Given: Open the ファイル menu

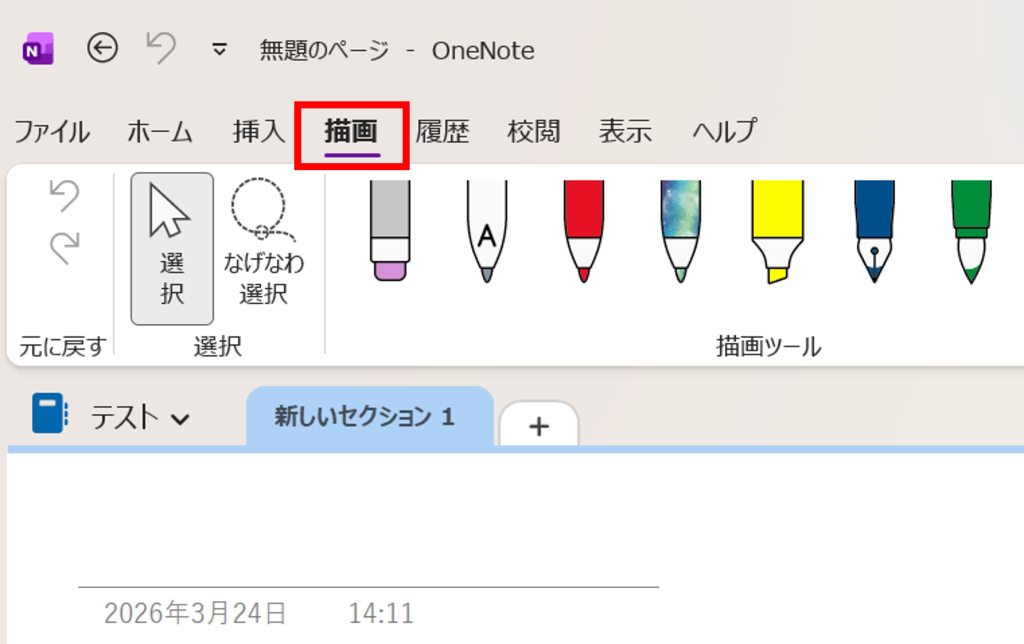Looking at the screenshot, I should tap(51, 131).
